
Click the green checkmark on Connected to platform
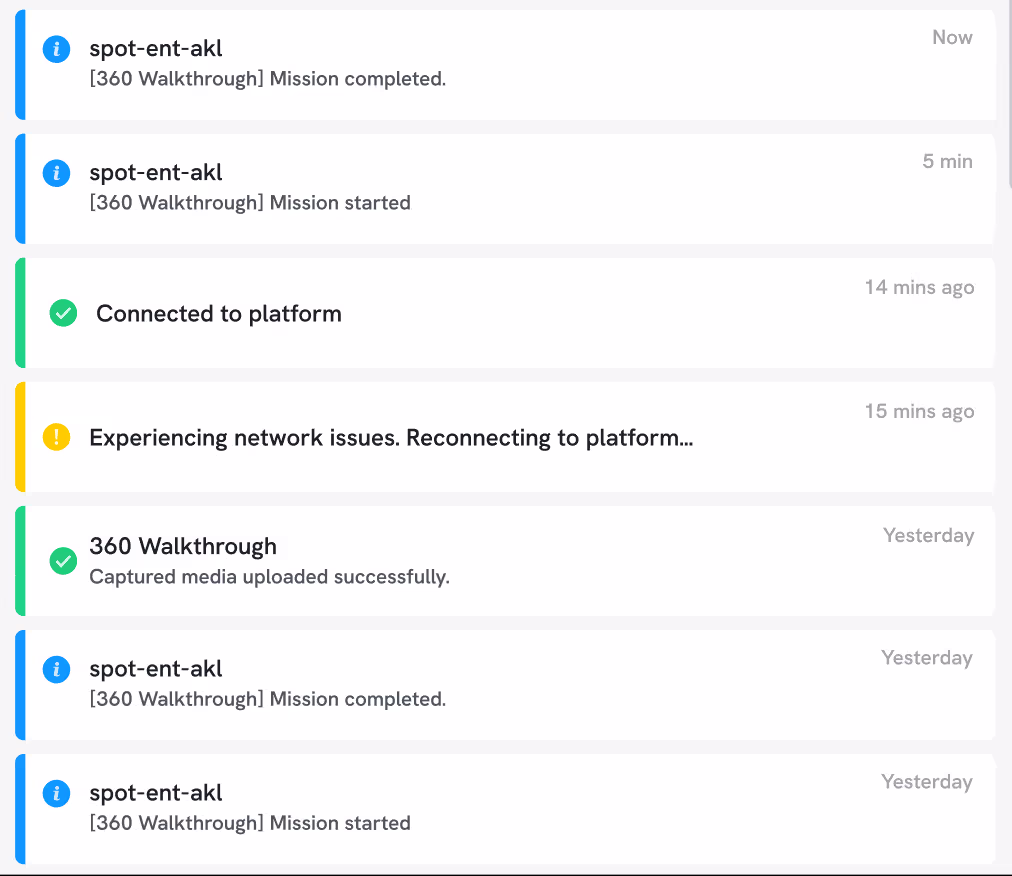tap(62, 313)
